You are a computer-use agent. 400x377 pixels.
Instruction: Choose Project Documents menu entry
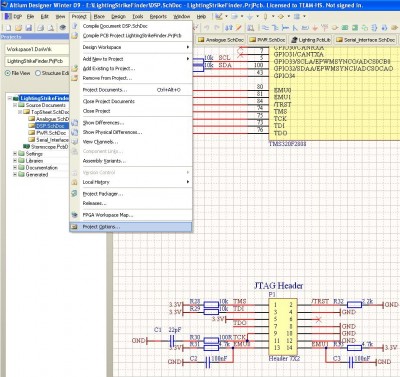131,90
